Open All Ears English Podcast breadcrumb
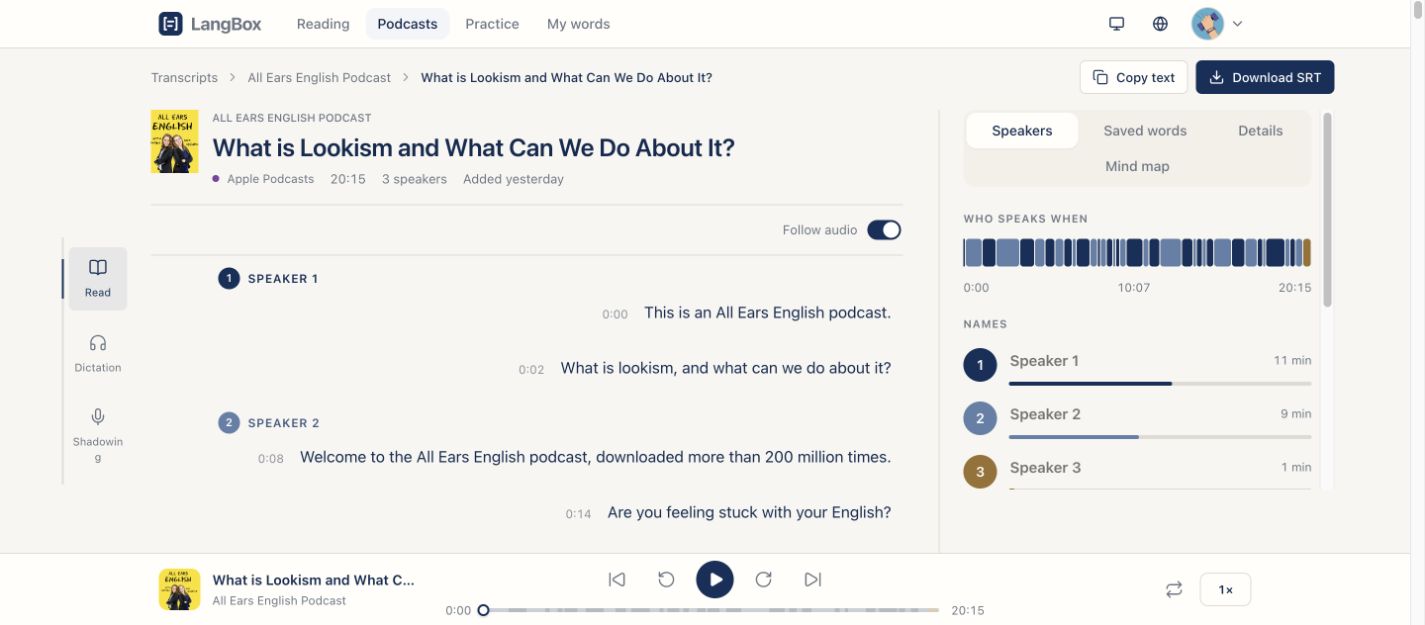 [319, 77]
